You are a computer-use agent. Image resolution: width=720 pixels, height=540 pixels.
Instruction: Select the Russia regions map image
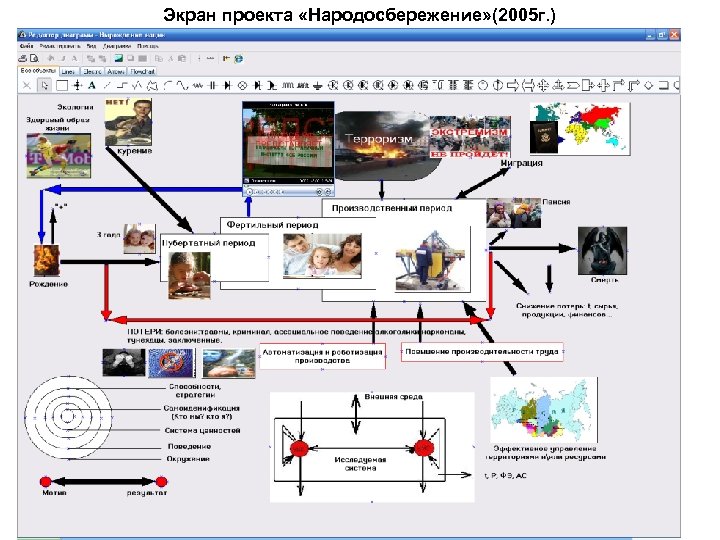tap(544, 410)
